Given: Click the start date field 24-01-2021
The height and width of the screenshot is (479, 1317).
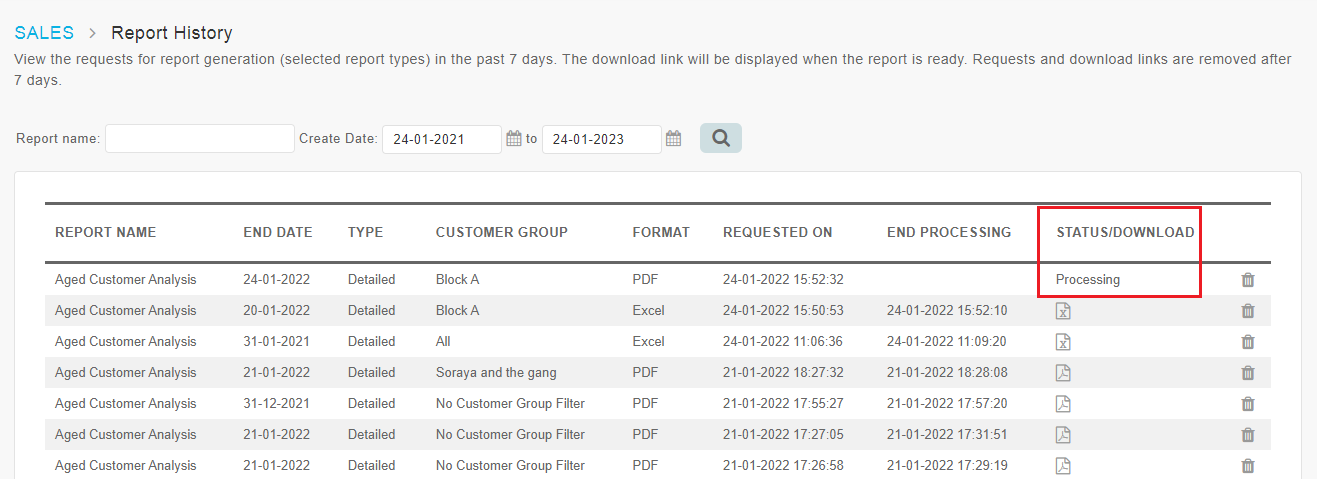Looking at the screenshot, I should [x=442, y=139].
